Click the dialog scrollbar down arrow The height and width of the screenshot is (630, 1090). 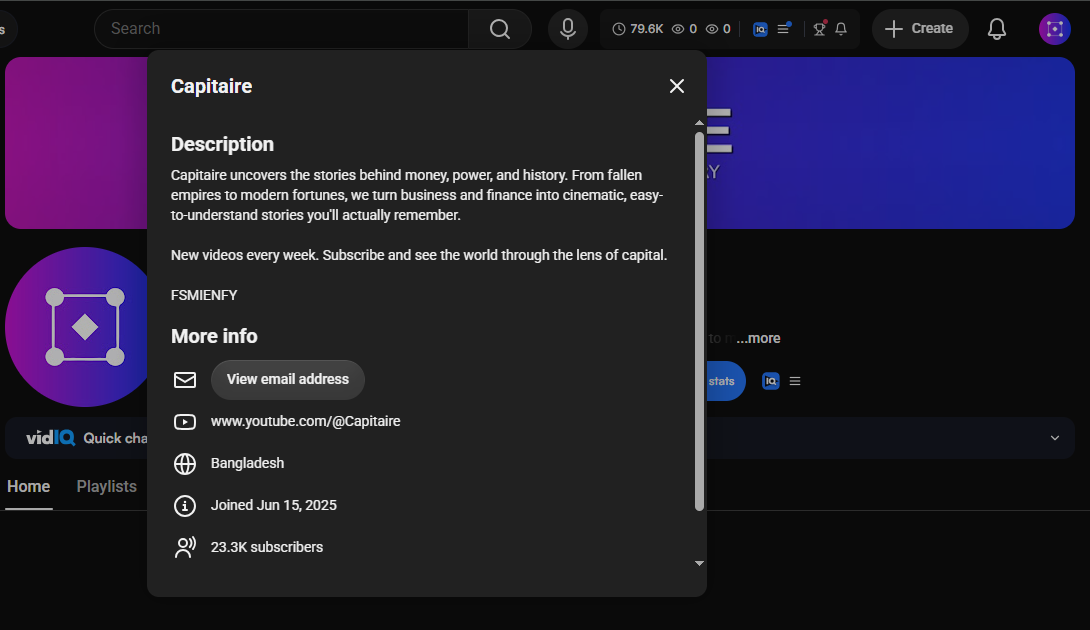pos(699,563)
